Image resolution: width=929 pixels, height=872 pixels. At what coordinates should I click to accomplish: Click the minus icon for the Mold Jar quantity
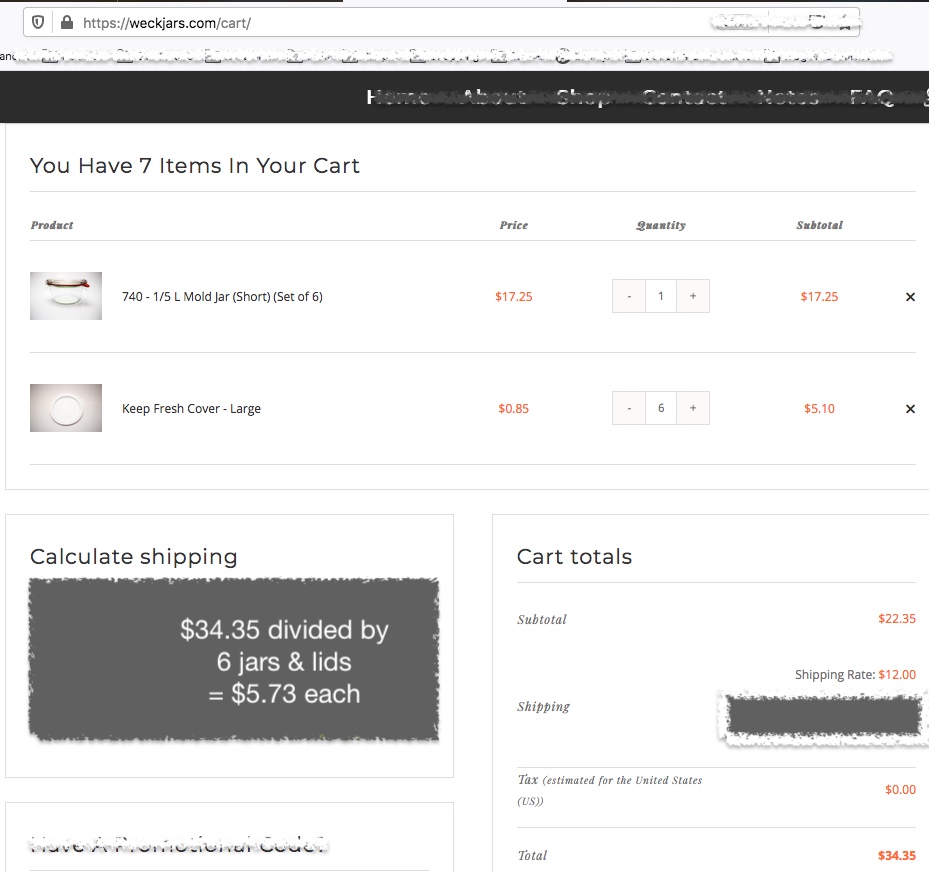[x=629, y=296]
